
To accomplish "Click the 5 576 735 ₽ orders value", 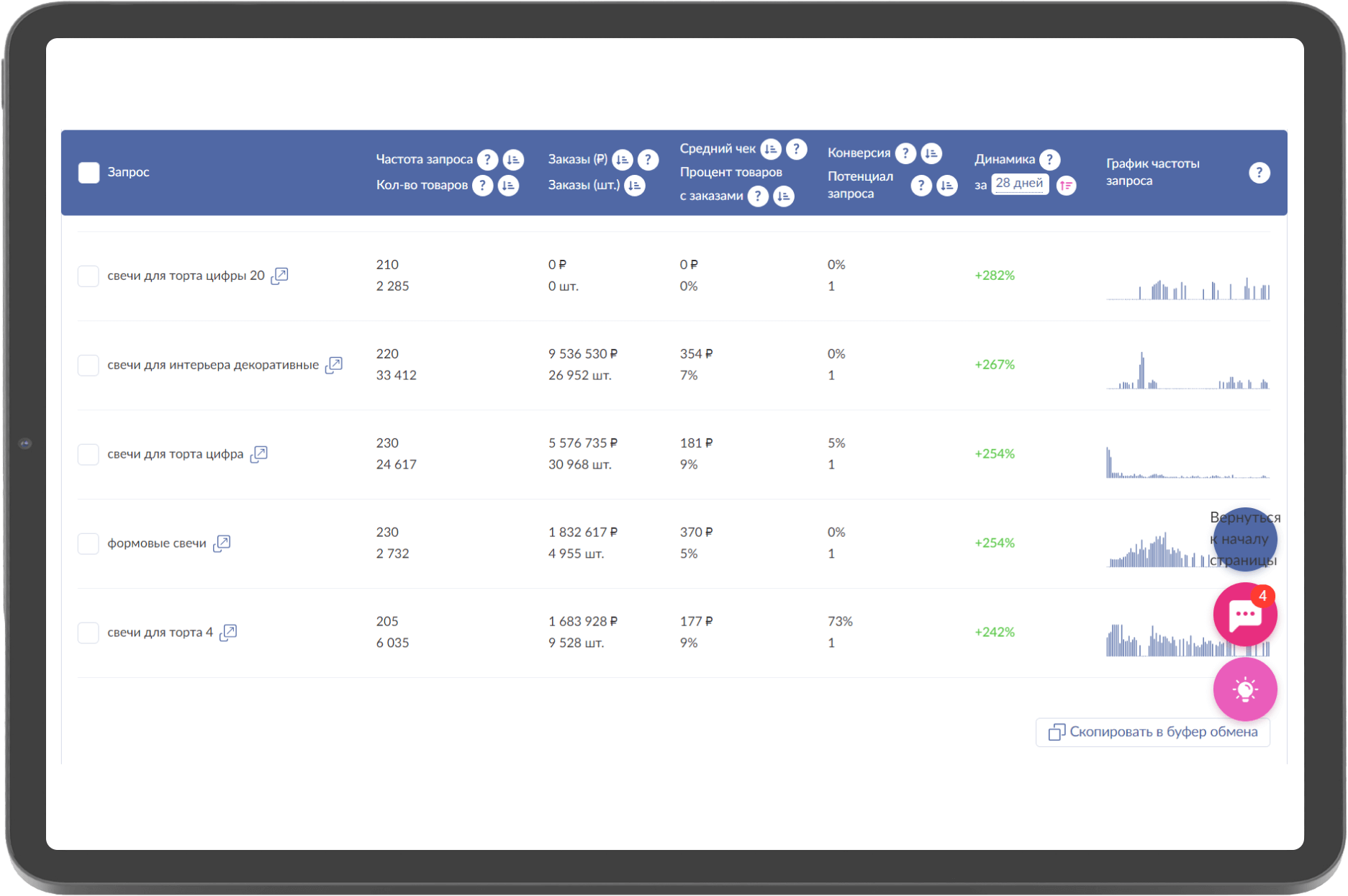I will [583, 443].
